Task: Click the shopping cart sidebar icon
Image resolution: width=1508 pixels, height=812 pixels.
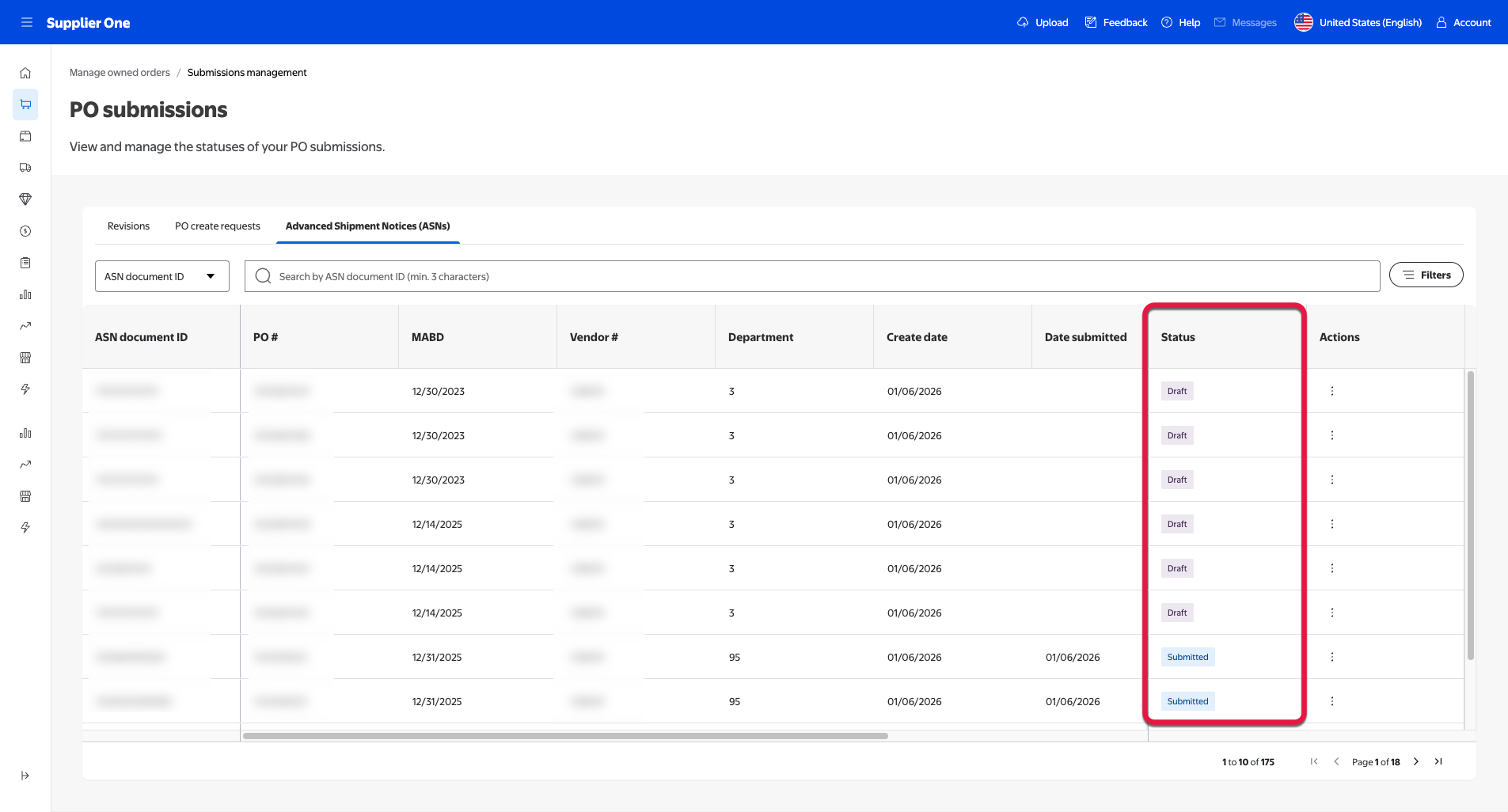Action: pos(25,104)
